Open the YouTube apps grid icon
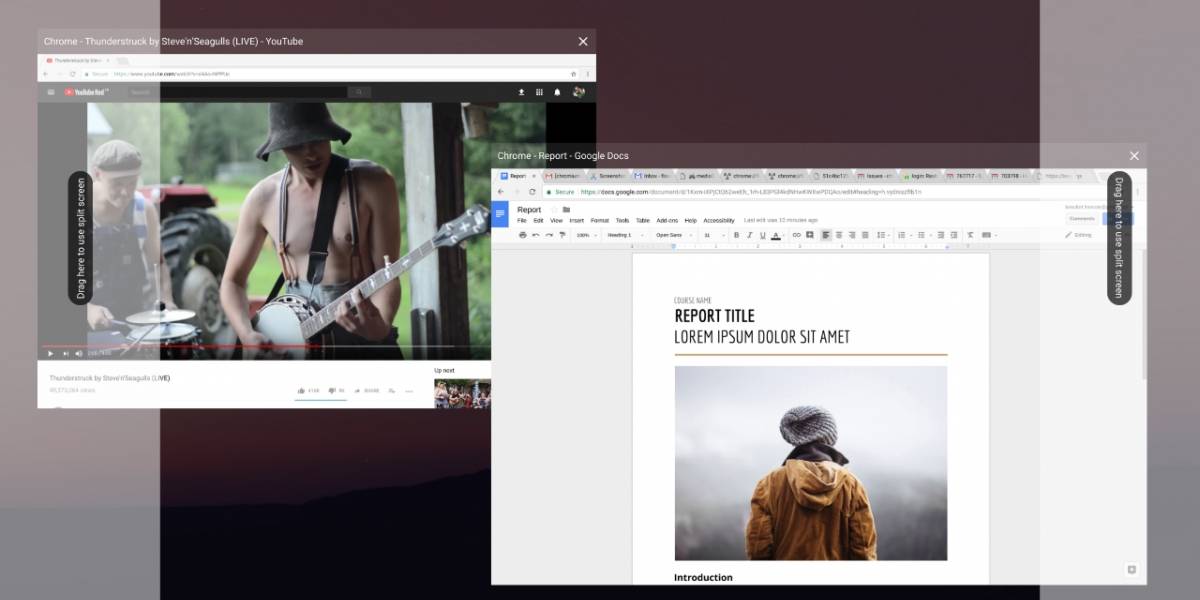 click(x=539, y=92)
